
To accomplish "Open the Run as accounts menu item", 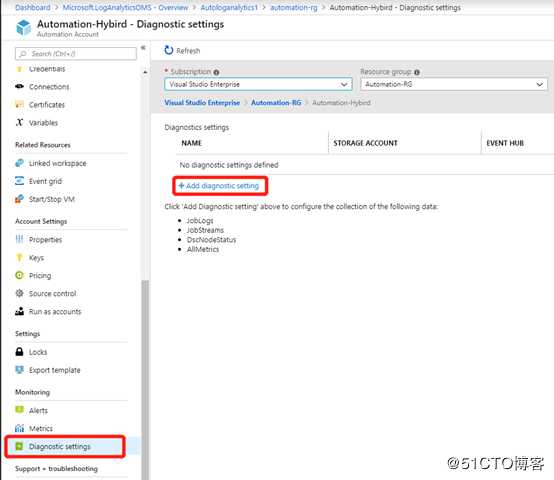I will [55, 312].
